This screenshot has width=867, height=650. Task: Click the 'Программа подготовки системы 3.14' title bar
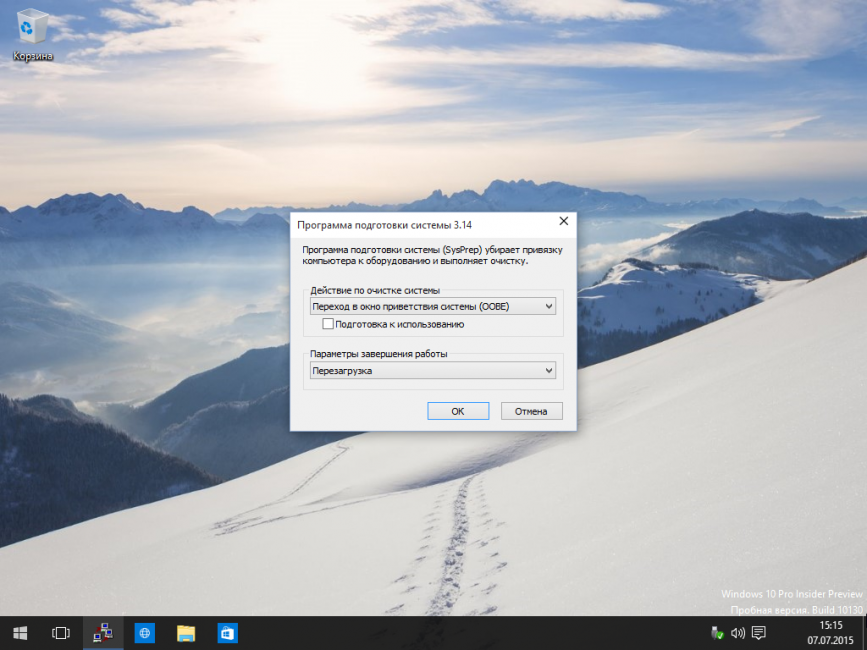400,225
